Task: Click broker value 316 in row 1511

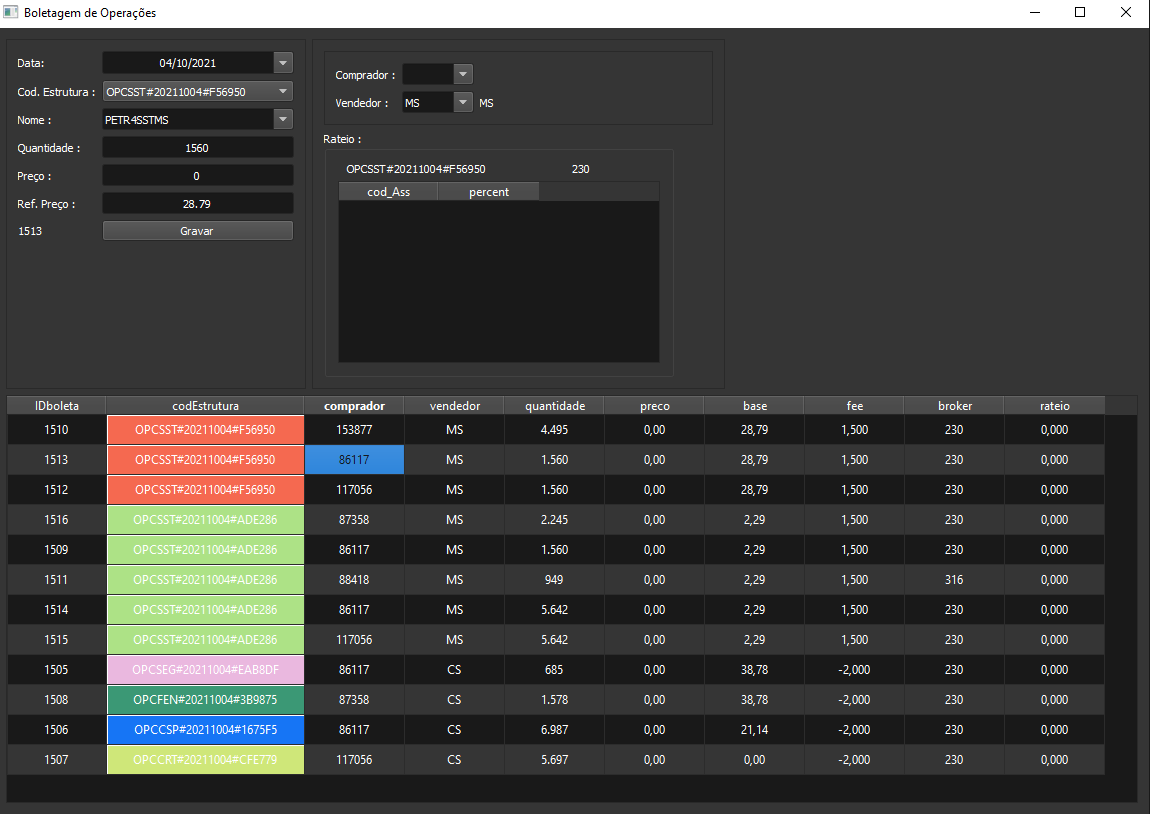Action: (x=954, y=580)
